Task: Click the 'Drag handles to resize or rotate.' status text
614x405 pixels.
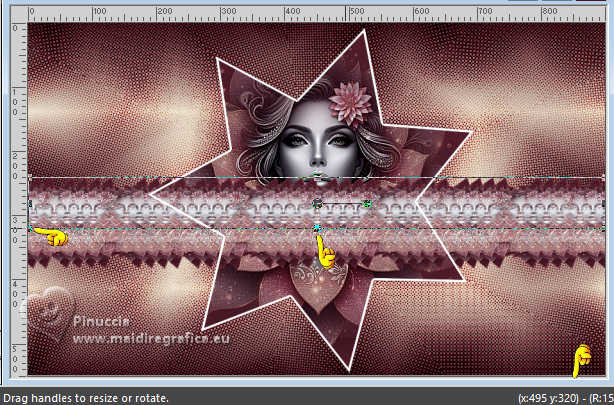Action: (85, 398)
